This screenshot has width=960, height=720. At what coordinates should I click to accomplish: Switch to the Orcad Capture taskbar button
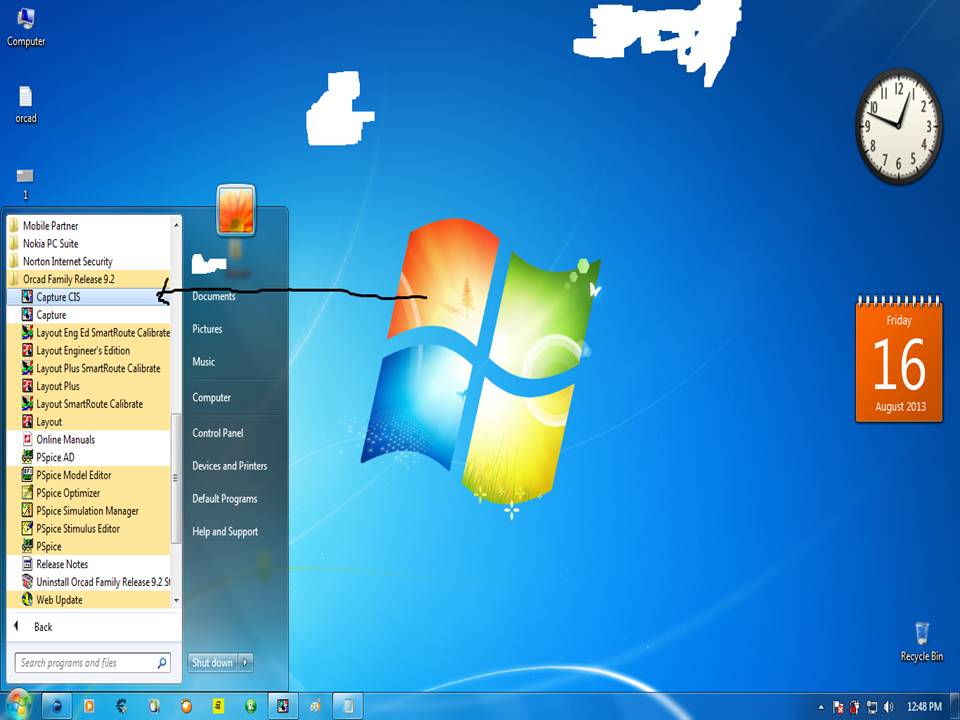coord(282,707)
